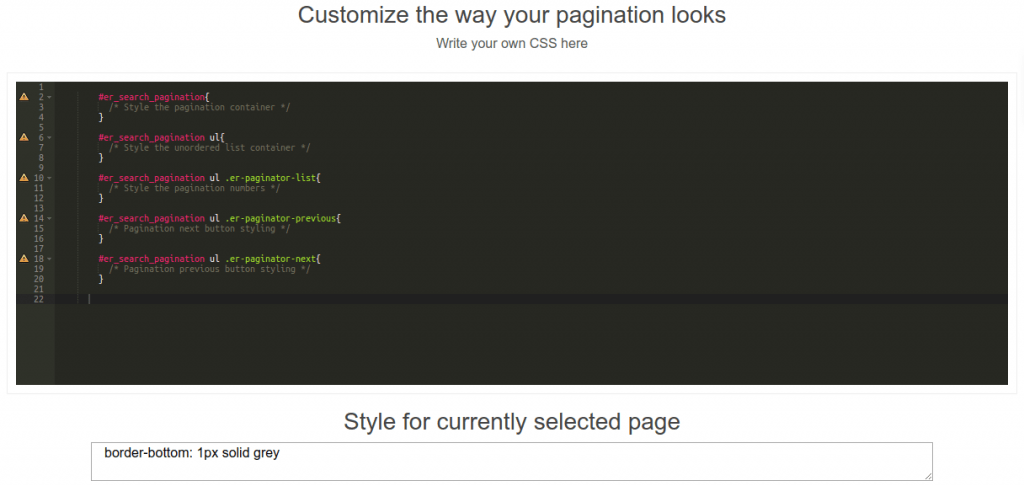Collapse the er-paginator-list block at line 10
Image resolution: width=1024 pixels, height=486 pixels.
(x=49, y=178)
